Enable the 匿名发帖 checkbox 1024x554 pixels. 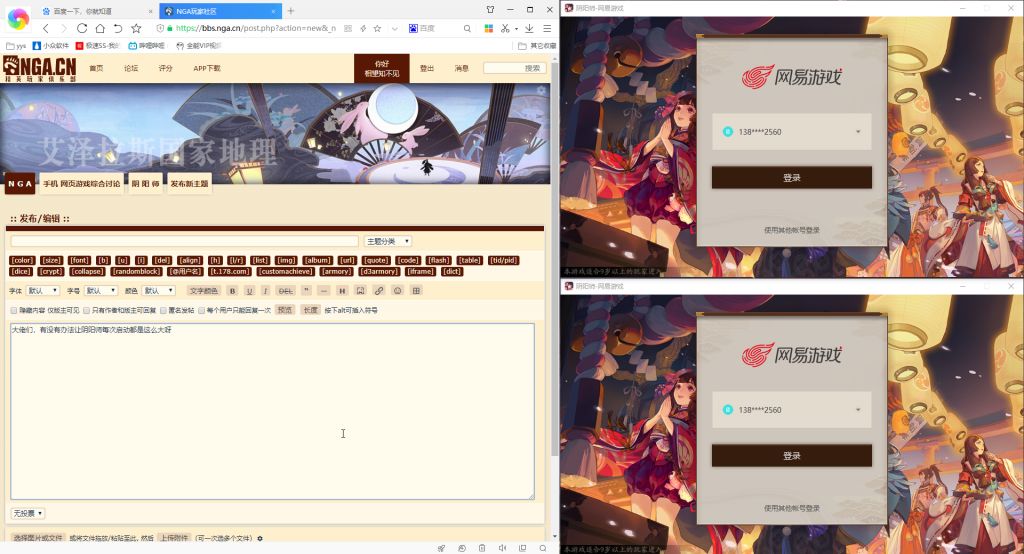coord(163,310)
